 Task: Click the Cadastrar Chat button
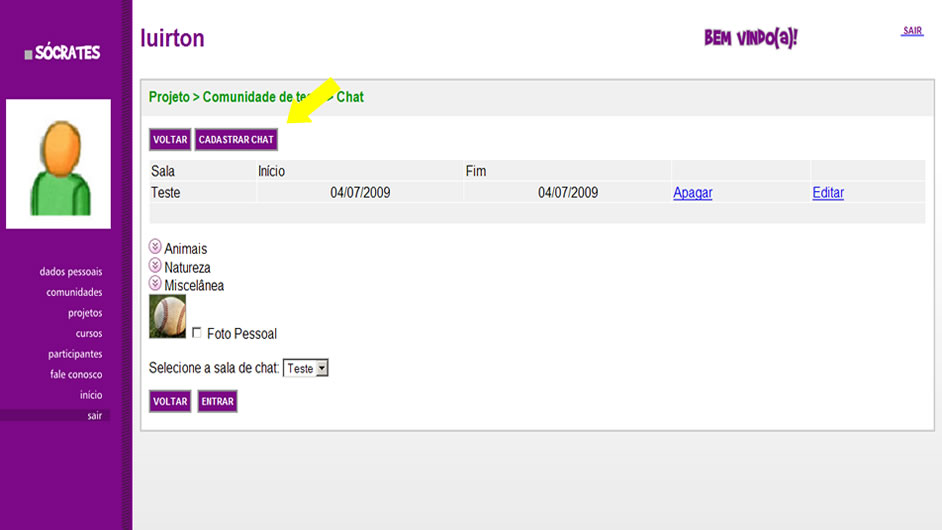[236, 140]
